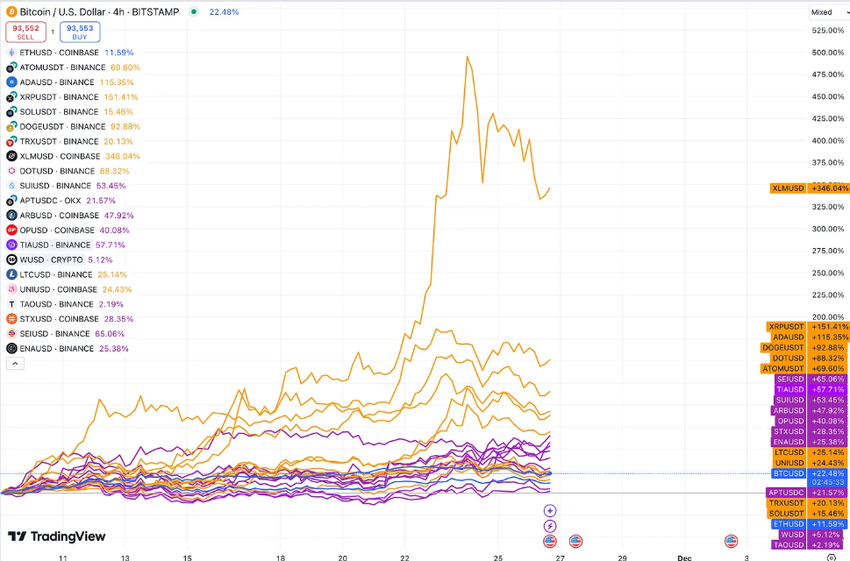This screenshot has width=850, height=561.
Task: Click the 93,553 BUY button
Action: (x=80, y=32)
